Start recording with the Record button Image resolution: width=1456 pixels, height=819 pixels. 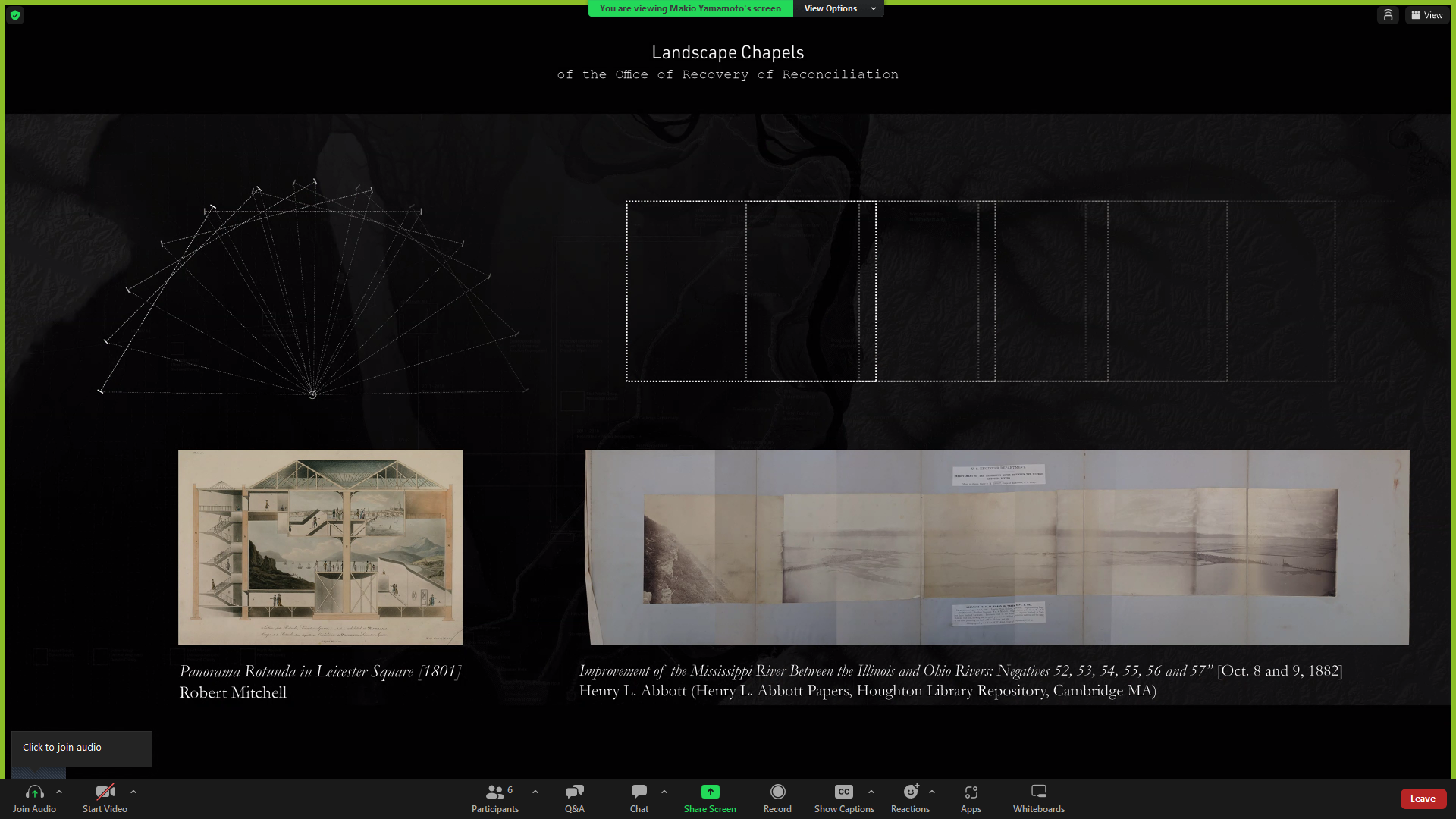777,799
